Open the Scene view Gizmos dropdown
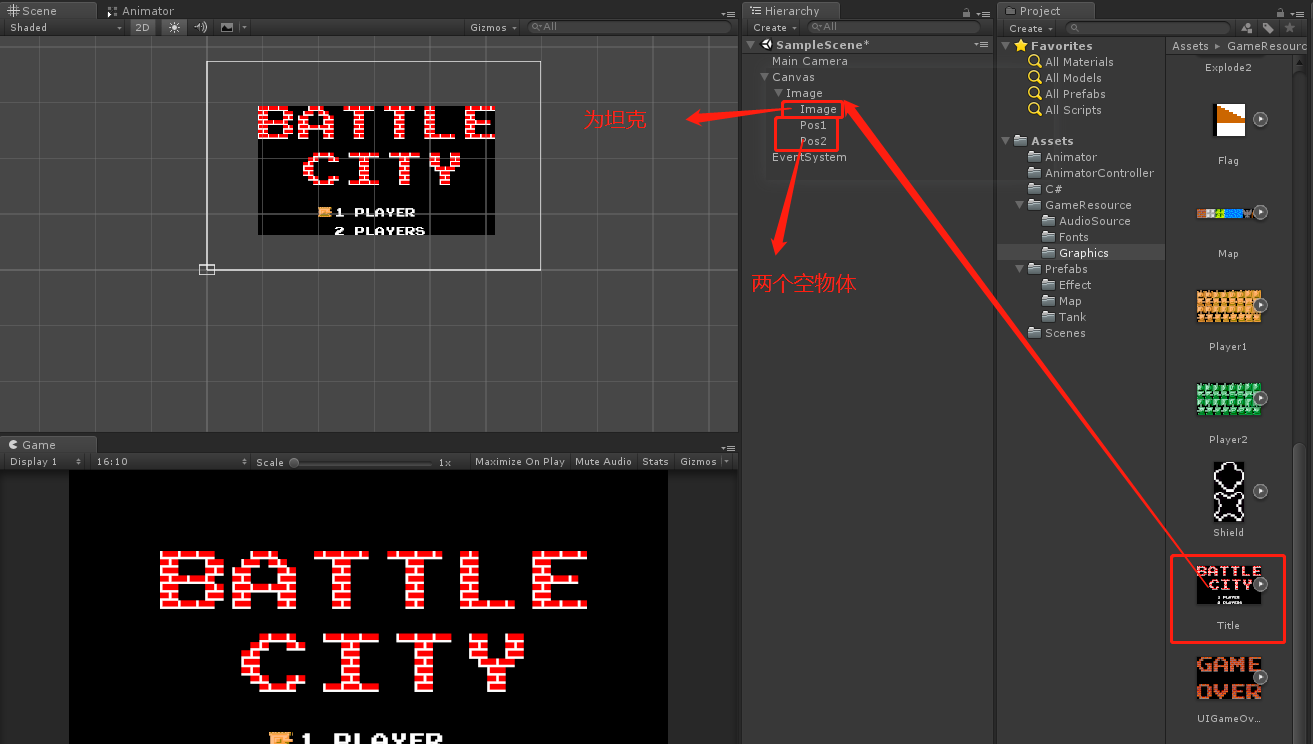The height and width of the screenshot is (744, 1313). click(x=494, y=28)
